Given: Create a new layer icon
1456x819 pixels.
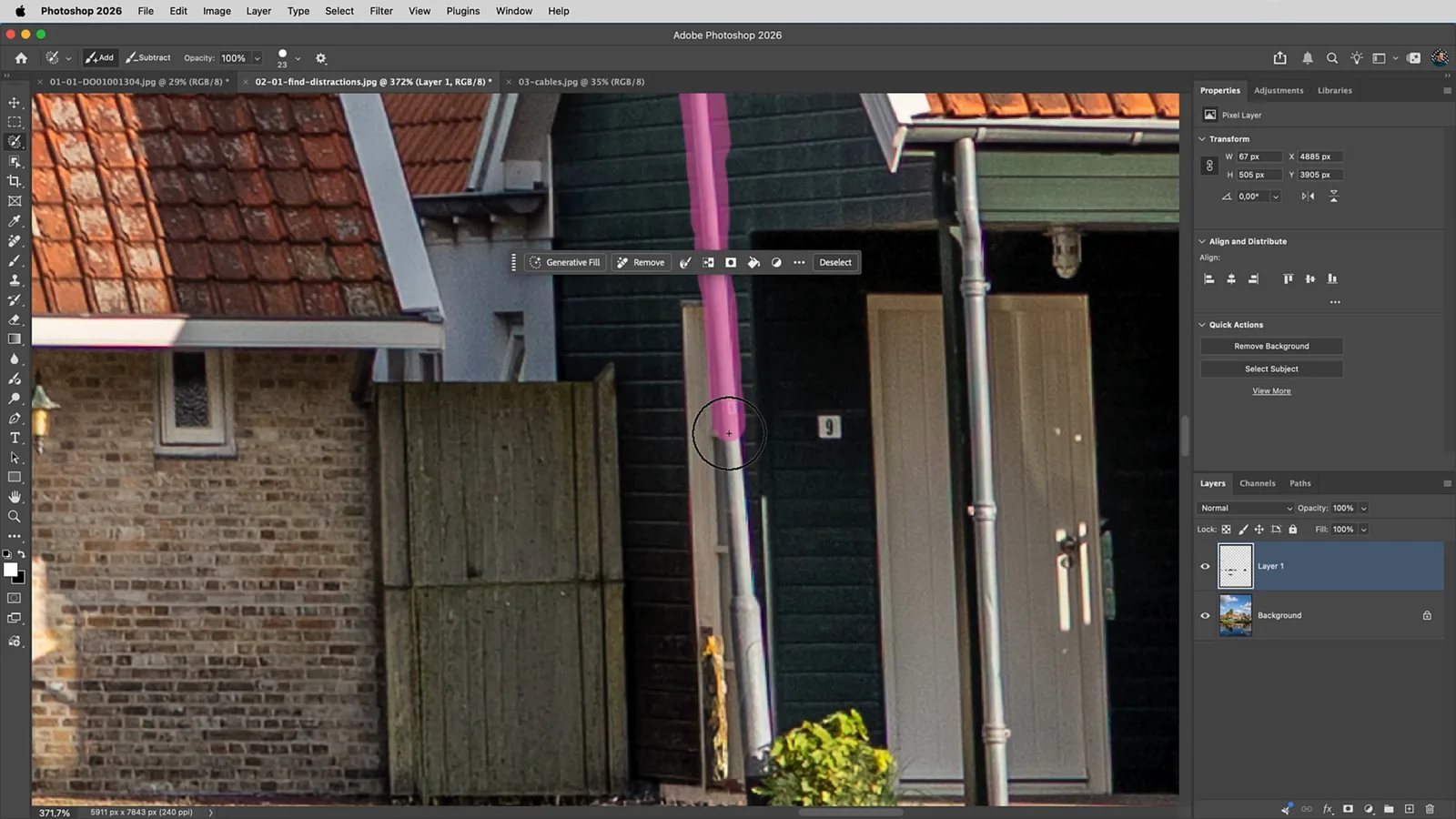Looking at the screenshot, I should click(1410, 809).
